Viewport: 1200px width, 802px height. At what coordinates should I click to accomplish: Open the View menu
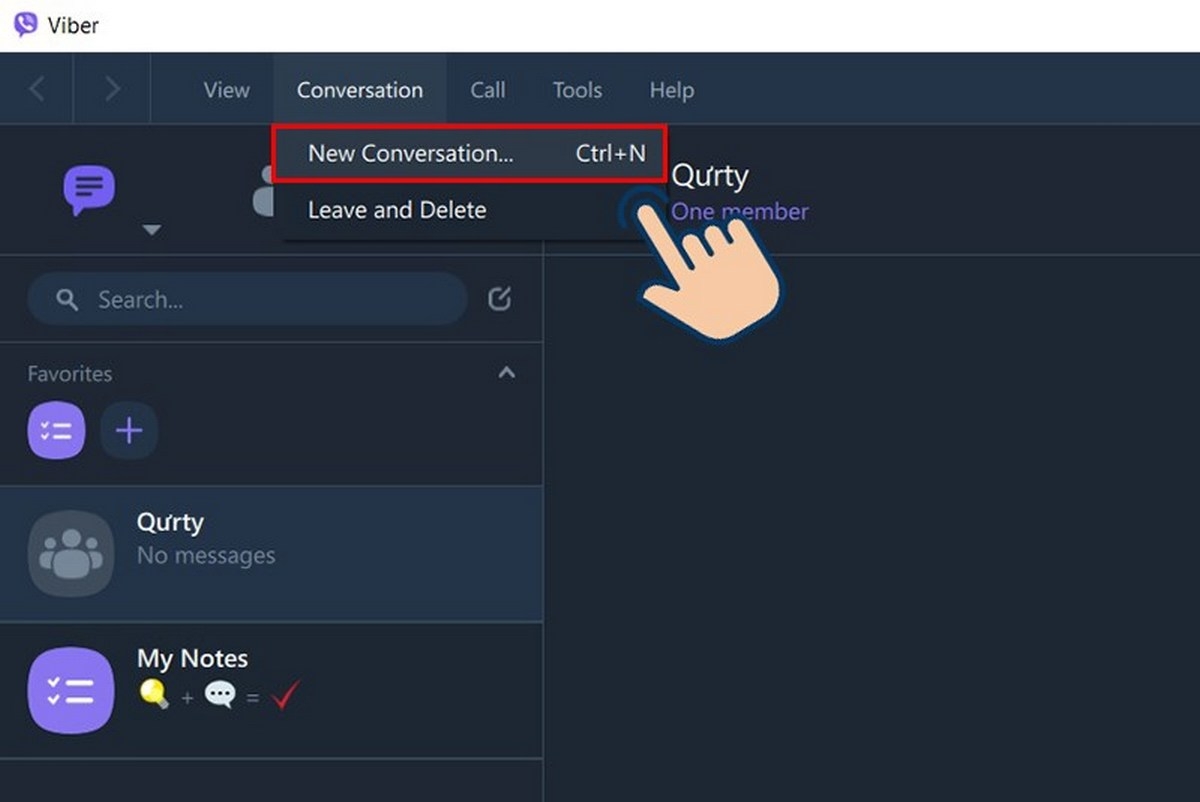tap(226, 89)
